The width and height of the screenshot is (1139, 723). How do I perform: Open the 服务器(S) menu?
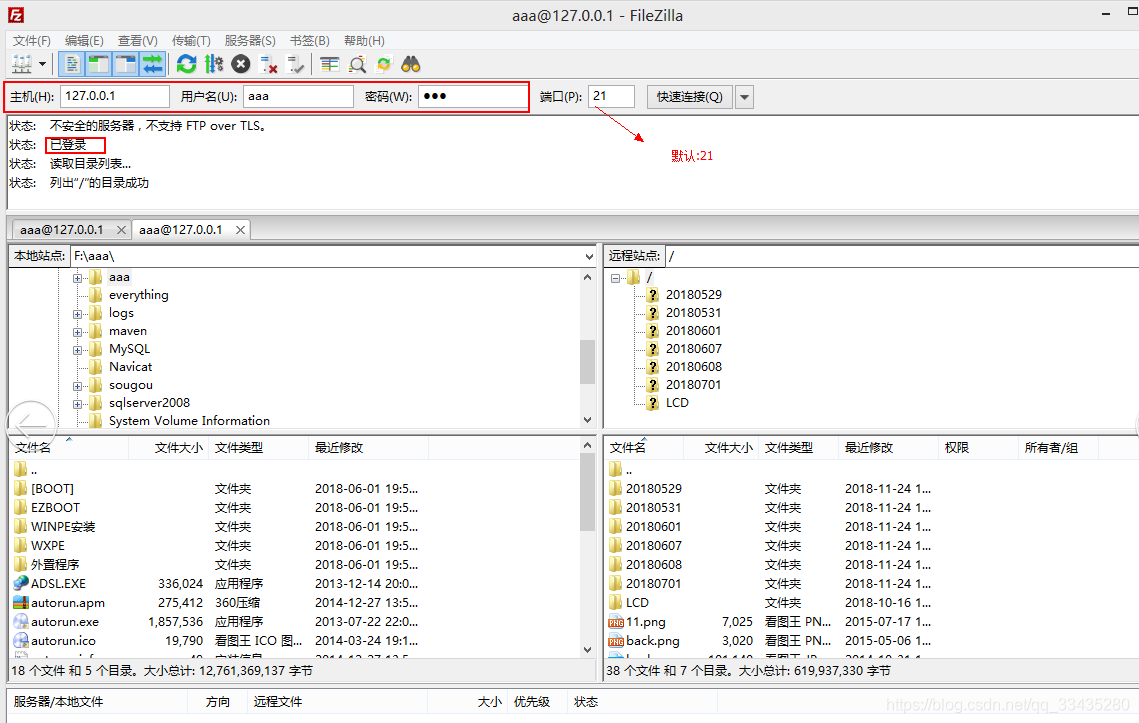click(x=250, y=41)
